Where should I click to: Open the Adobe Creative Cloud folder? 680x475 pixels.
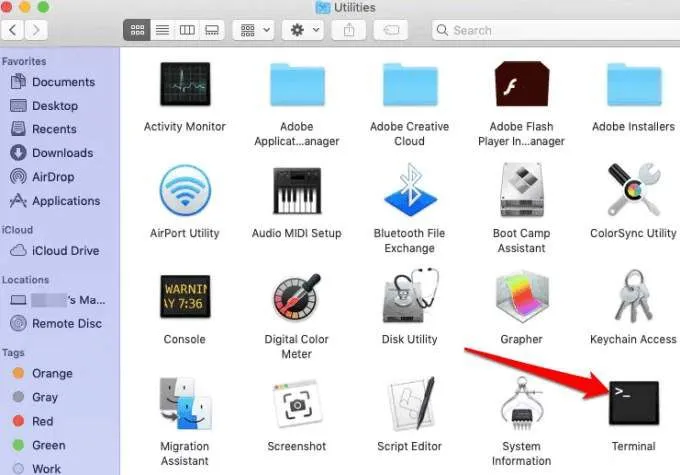tap(410, 85)
